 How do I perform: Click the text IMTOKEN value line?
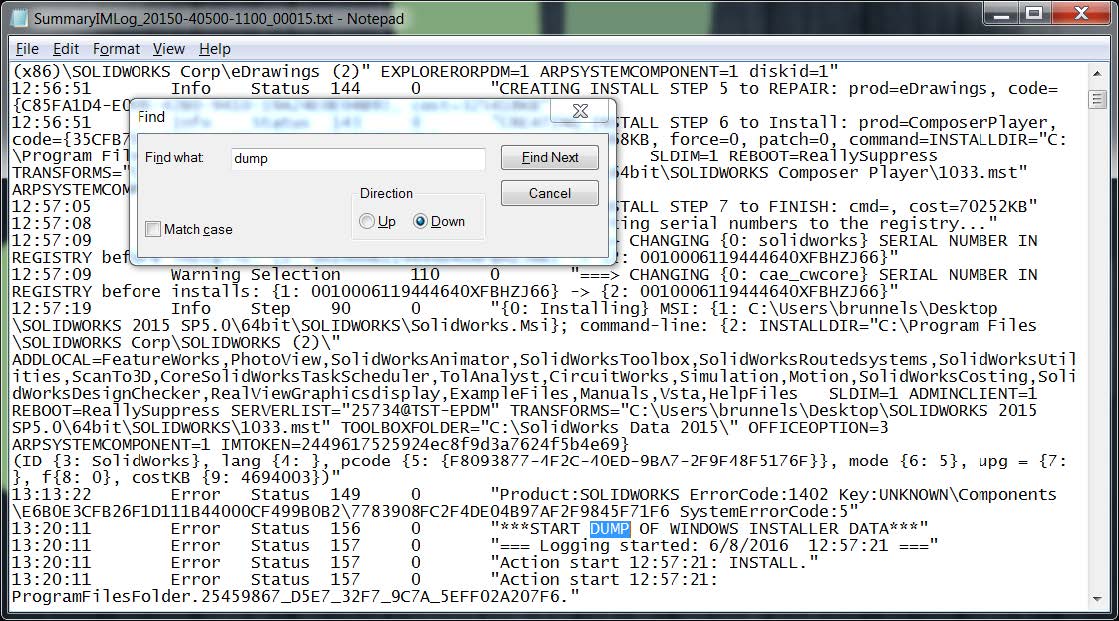click(x=425, y=444)
